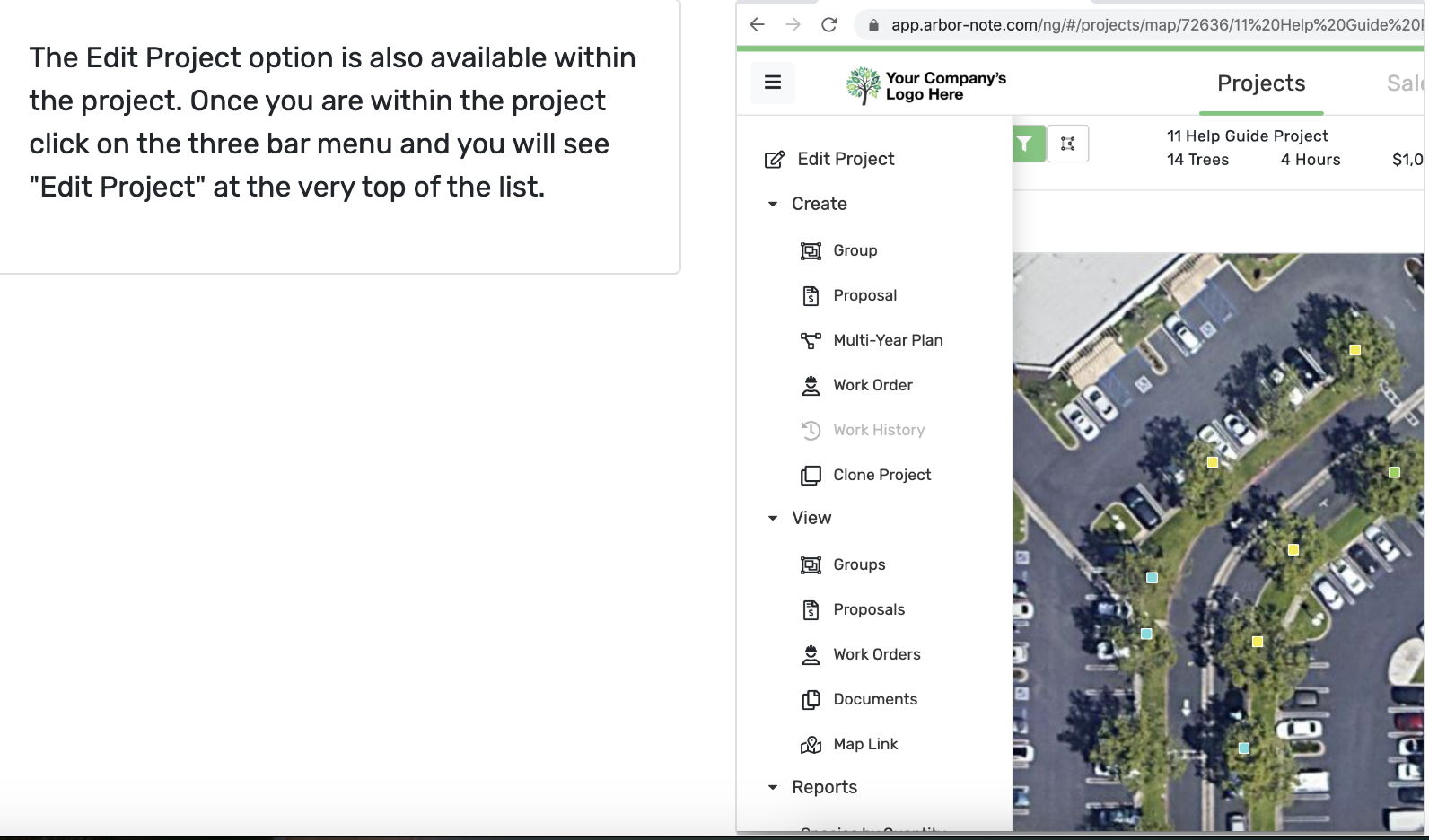The image size is (1429, 840).
Task: Click the 14 Trees count
Action: (x=1197, y=160)
